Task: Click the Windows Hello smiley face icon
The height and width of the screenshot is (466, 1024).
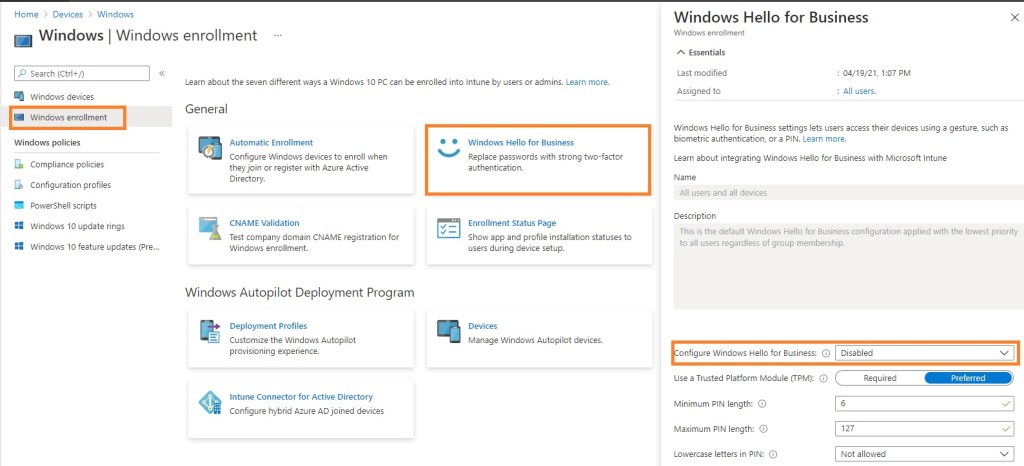Action: click(x=449, y=148)
